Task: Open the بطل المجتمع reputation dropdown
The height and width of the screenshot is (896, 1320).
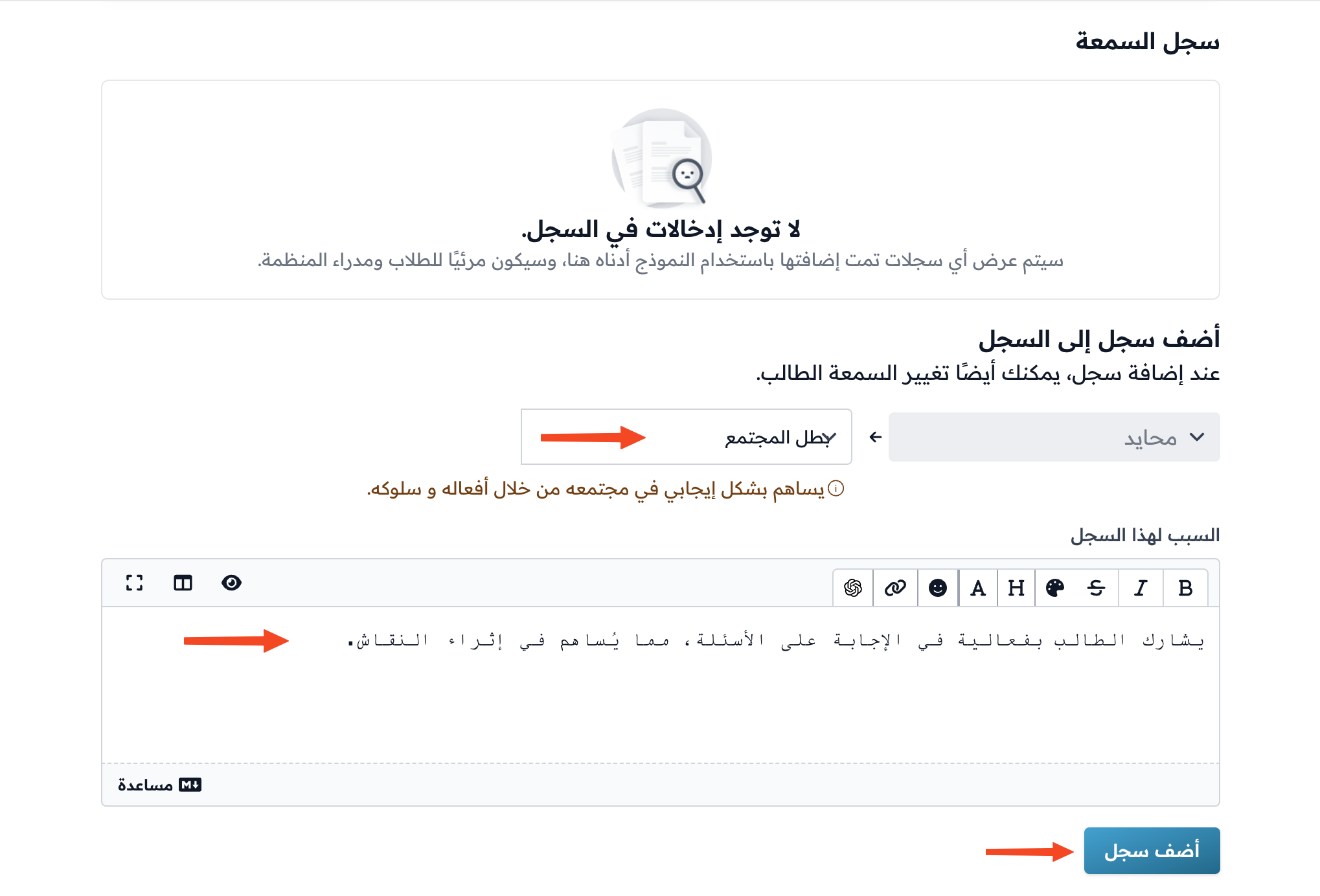Action: tap(686, 437)
